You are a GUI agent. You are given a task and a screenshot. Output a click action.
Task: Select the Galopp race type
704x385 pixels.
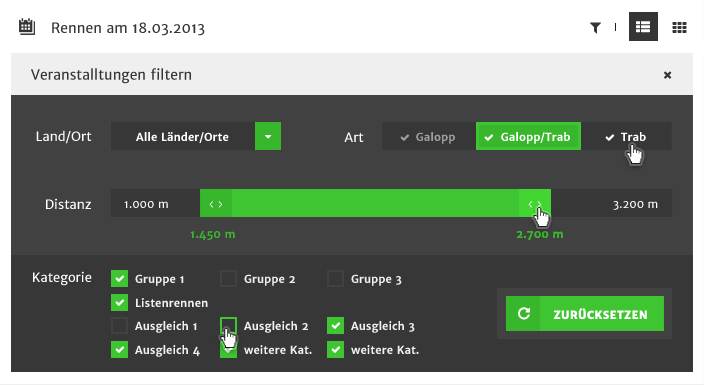click(x=429, y=137)
